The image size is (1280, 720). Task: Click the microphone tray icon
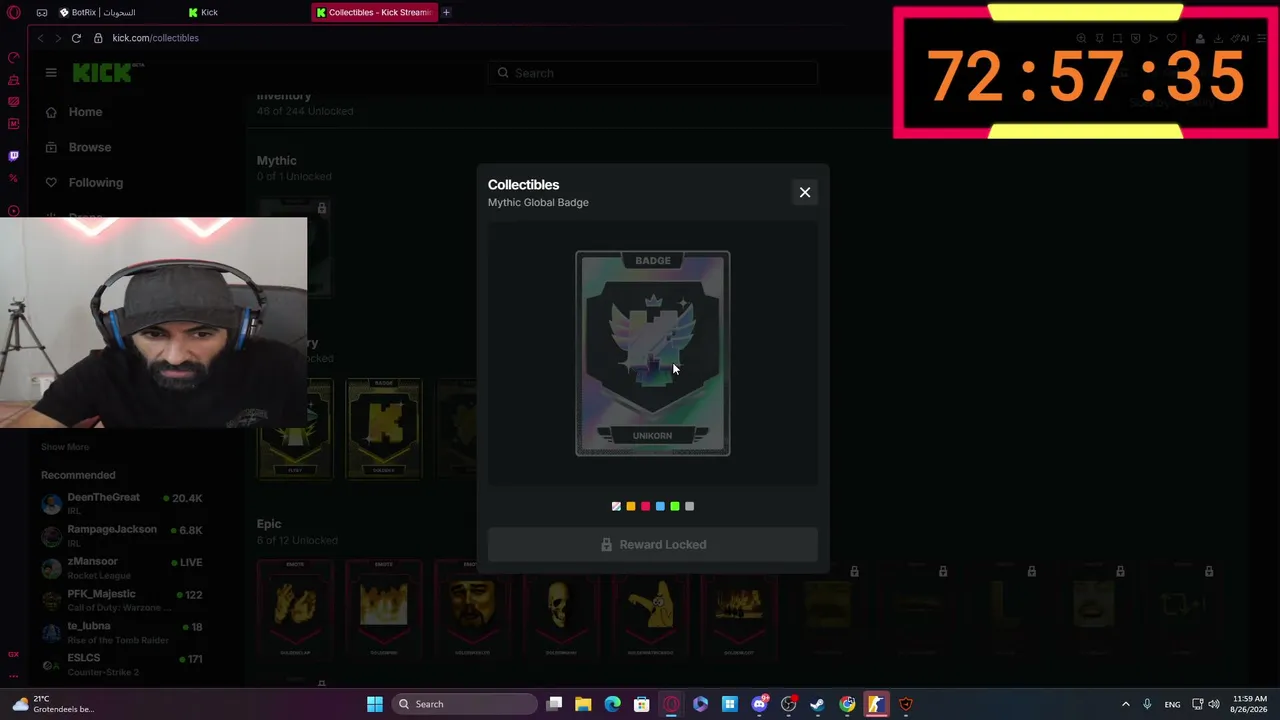click(1147, 704)
